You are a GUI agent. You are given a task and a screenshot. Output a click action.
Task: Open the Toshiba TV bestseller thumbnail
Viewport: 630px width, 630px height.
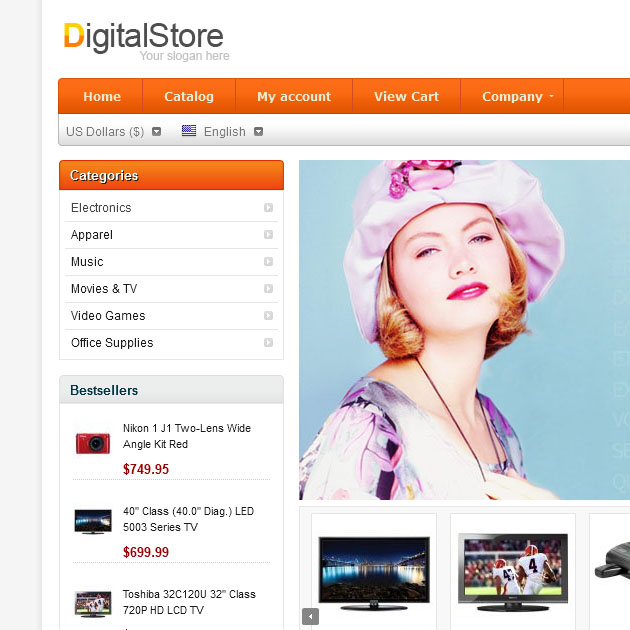93,604
